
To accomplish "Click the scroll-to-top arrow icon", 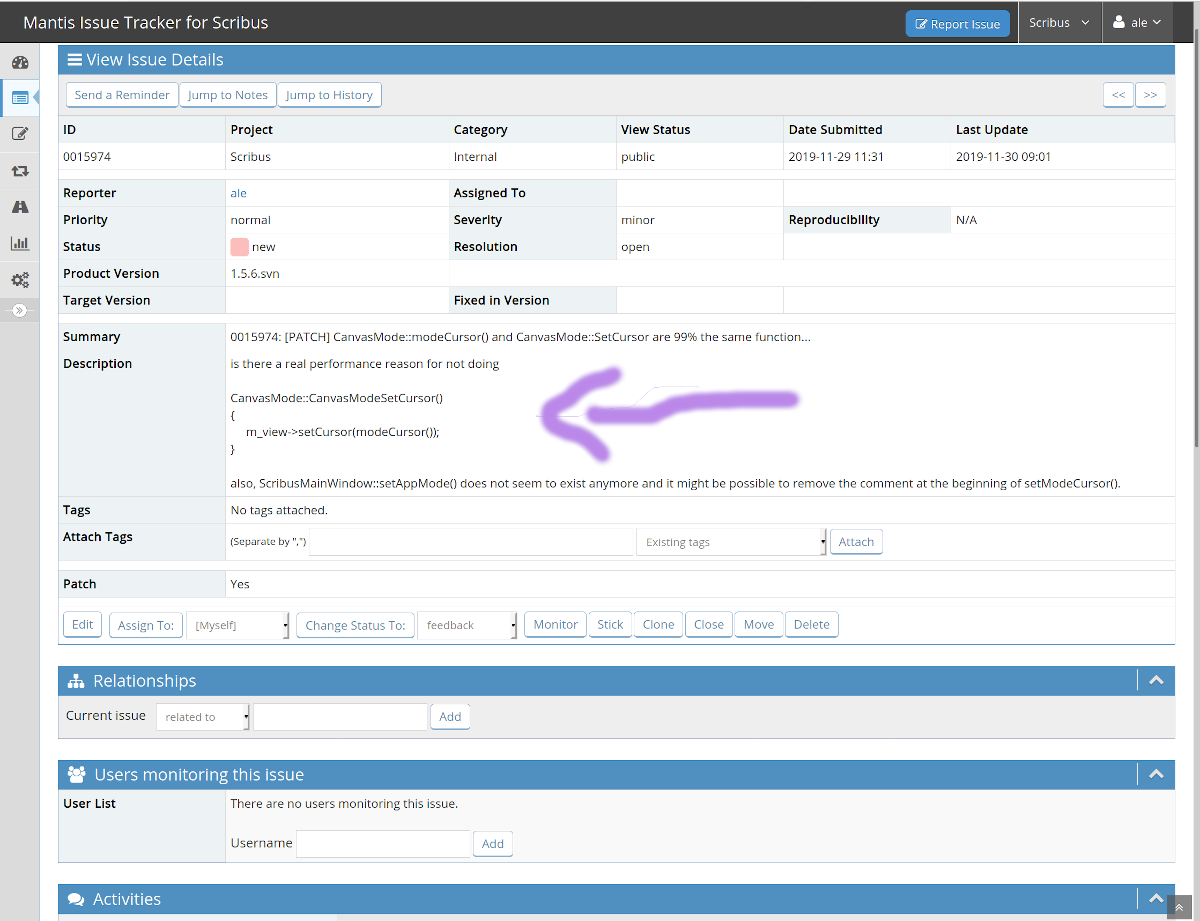I will [1180, 907].
